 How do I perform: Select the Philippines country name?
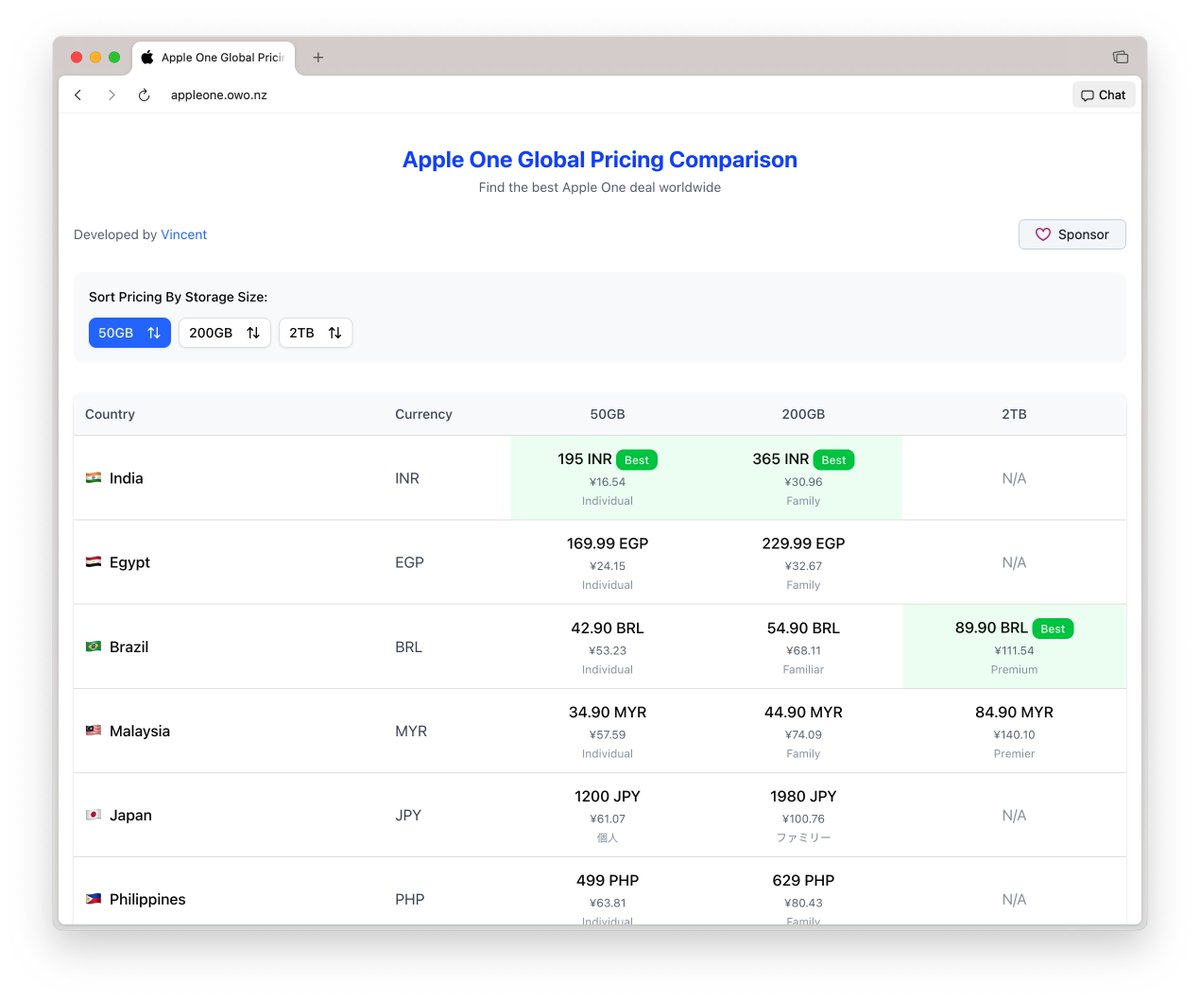click(x=148, y=899)
